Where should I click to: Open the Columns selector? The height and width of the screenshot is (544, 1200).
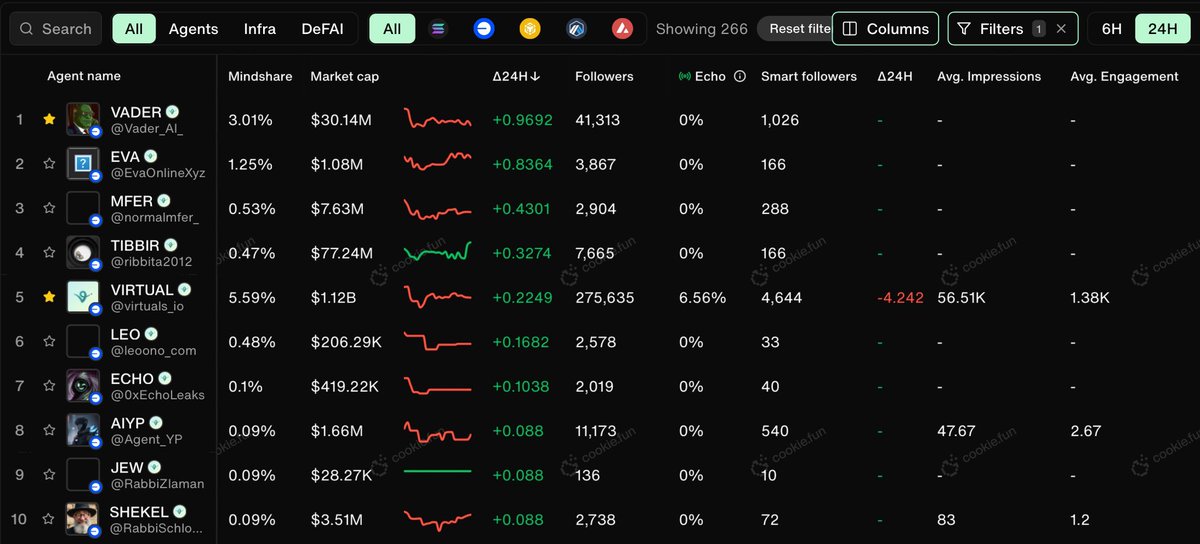886,29
